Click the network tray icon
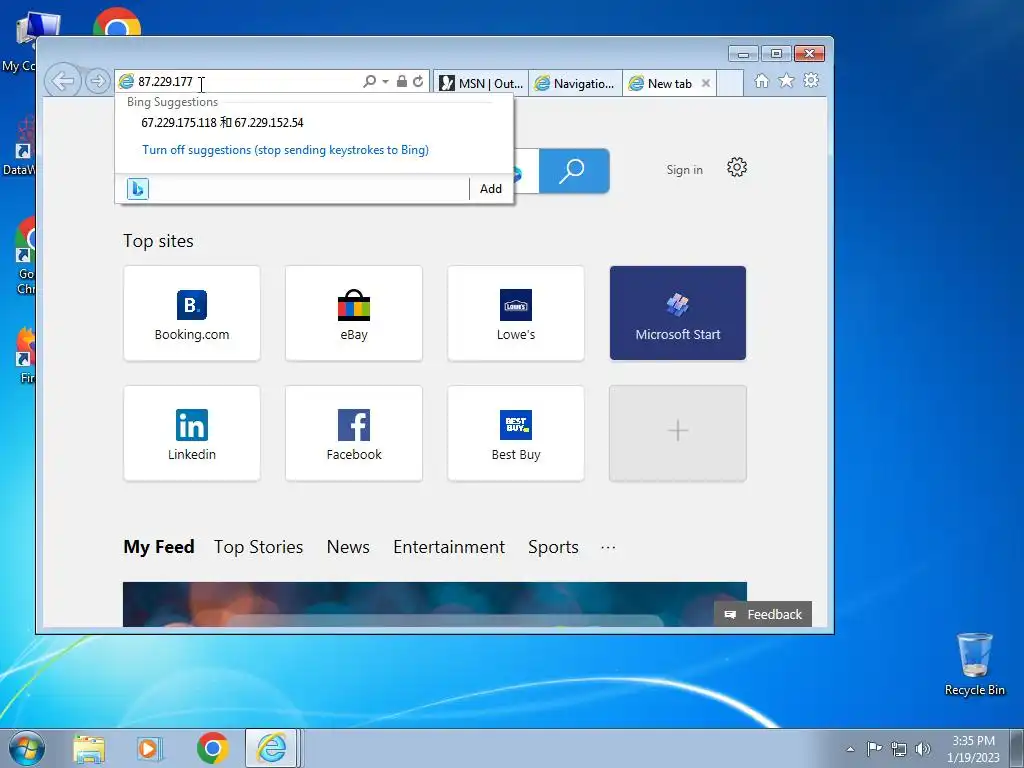Image resolution: width=1024 pixels, height=768 pixels. click(899, 749)
